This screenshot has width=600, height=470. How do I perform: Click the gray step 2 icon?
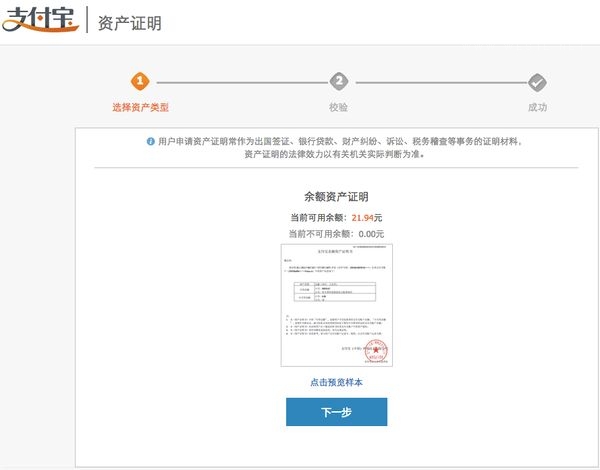[x=339, y=82]
